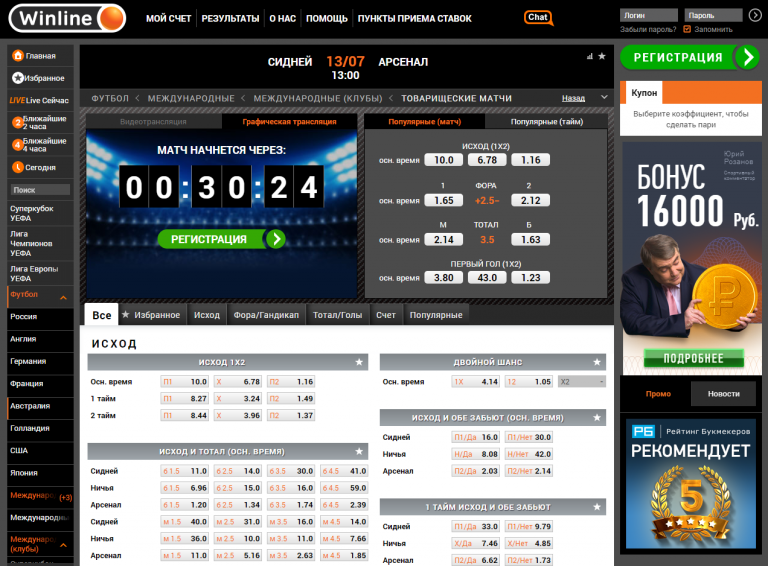The height and width of the screenshot is (566, 768).
Task: Open the Результаты menu item
Action: (230, 19)
